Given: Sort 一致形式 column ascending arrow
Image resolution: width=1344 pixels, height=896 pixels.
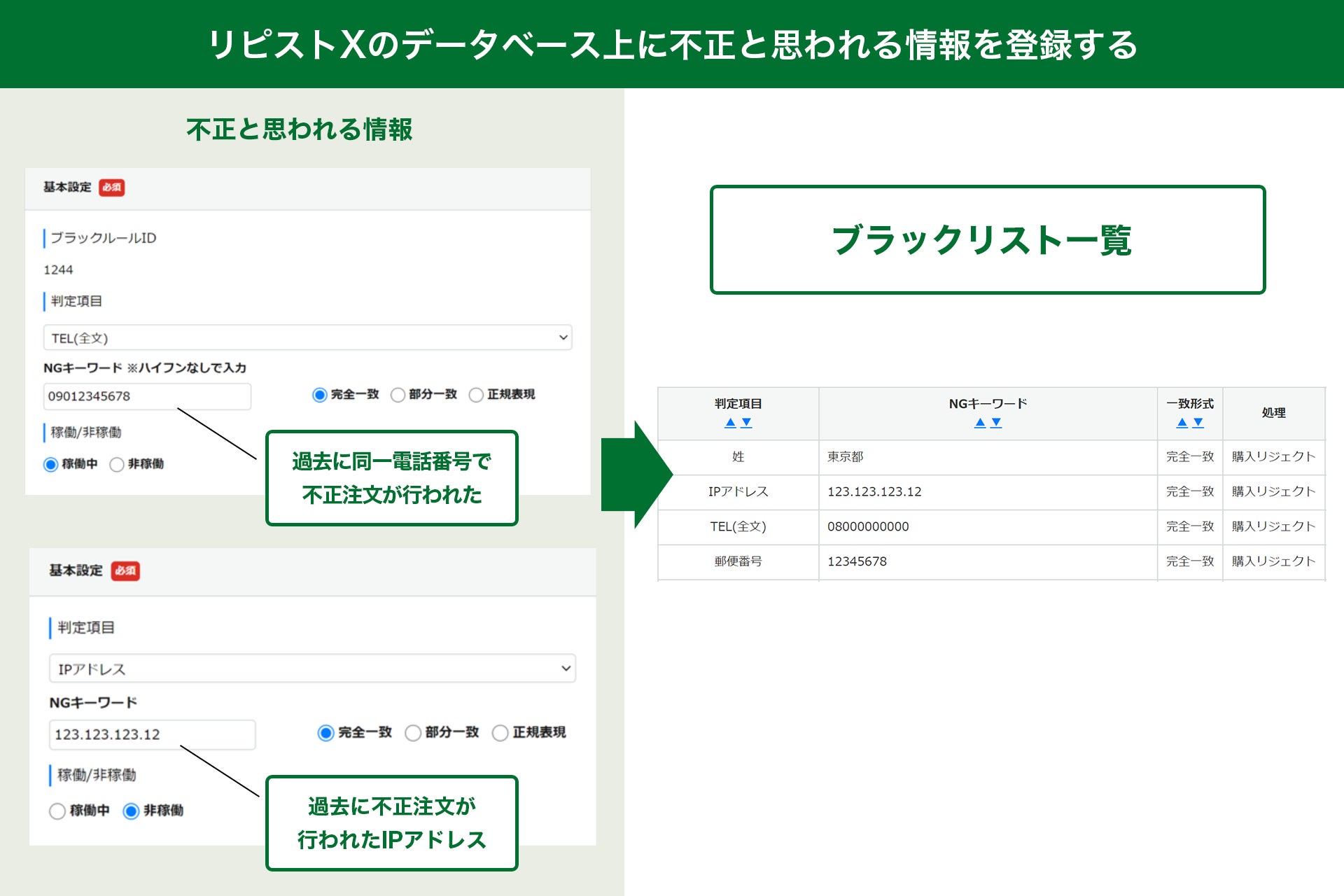Looking at the screenshot, I should point(1182,423).
